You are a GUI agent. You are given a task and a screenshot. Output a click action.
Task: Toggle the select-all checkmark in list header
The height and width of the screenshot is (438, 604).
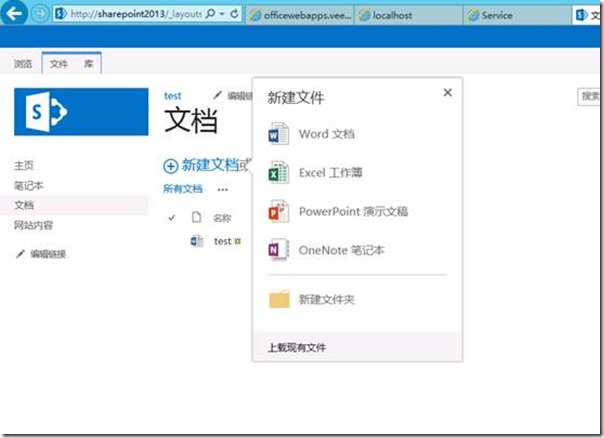coord(172,218)
